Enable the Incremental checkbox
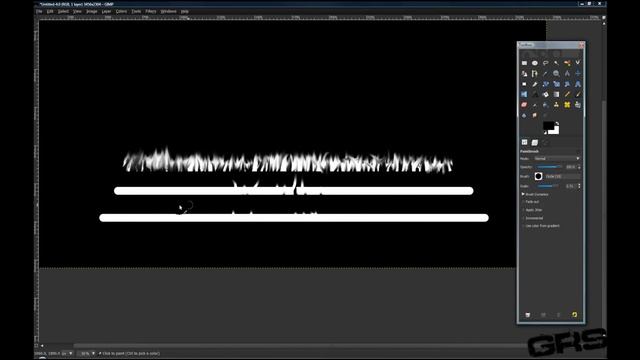640x360 pixels. [x=523, y=218]
